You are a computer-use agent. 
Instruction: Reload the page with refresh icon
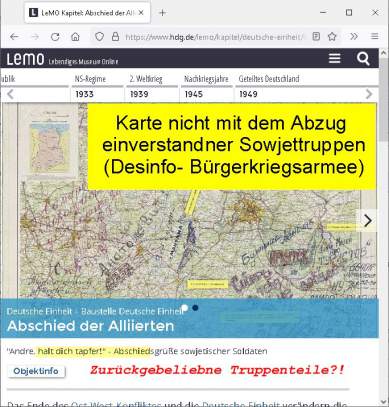[x=55, y=37]
